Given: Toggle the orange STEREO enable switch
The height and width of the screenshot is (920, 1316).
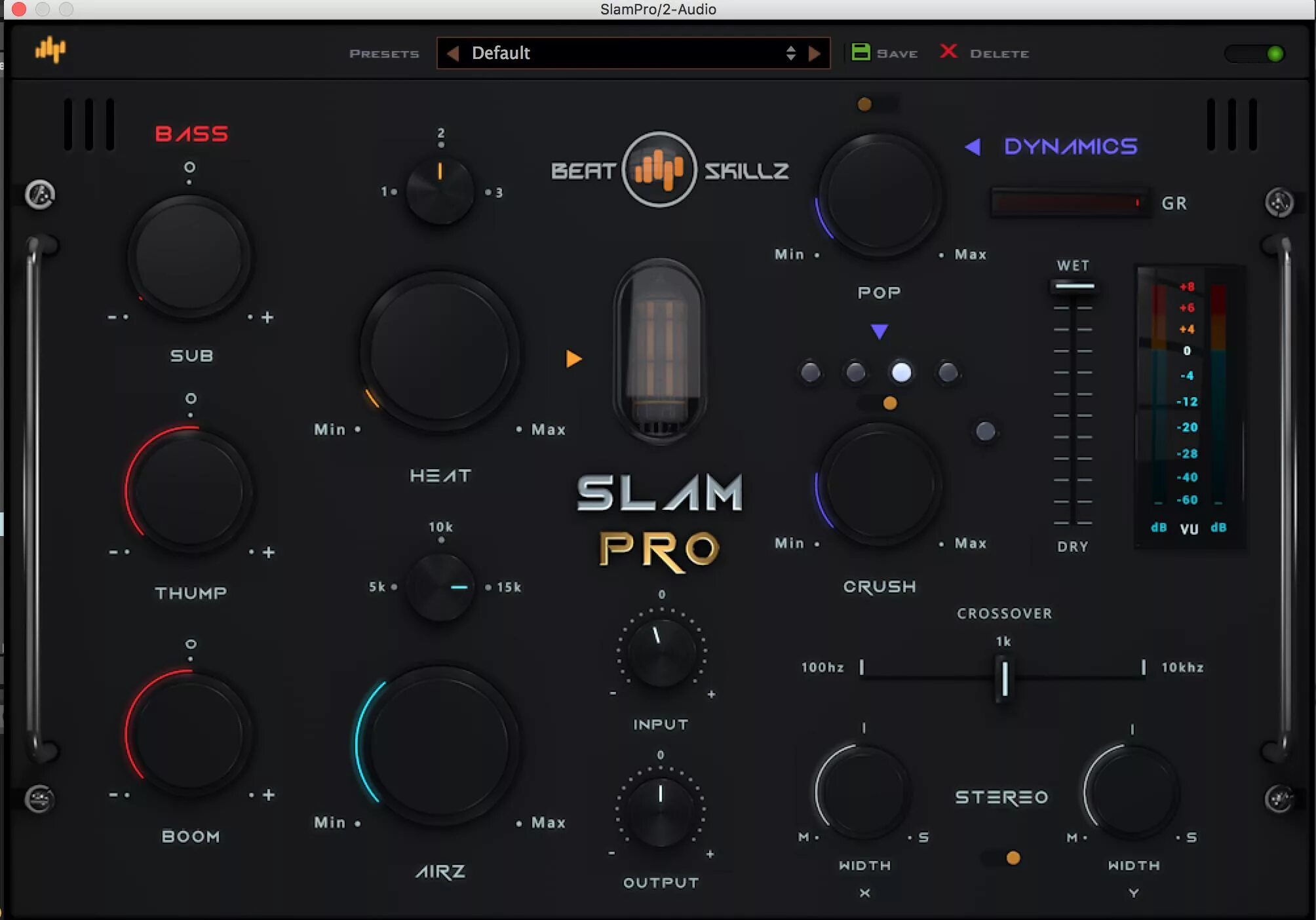Looking at the screenshot, I should (1000, 858).
